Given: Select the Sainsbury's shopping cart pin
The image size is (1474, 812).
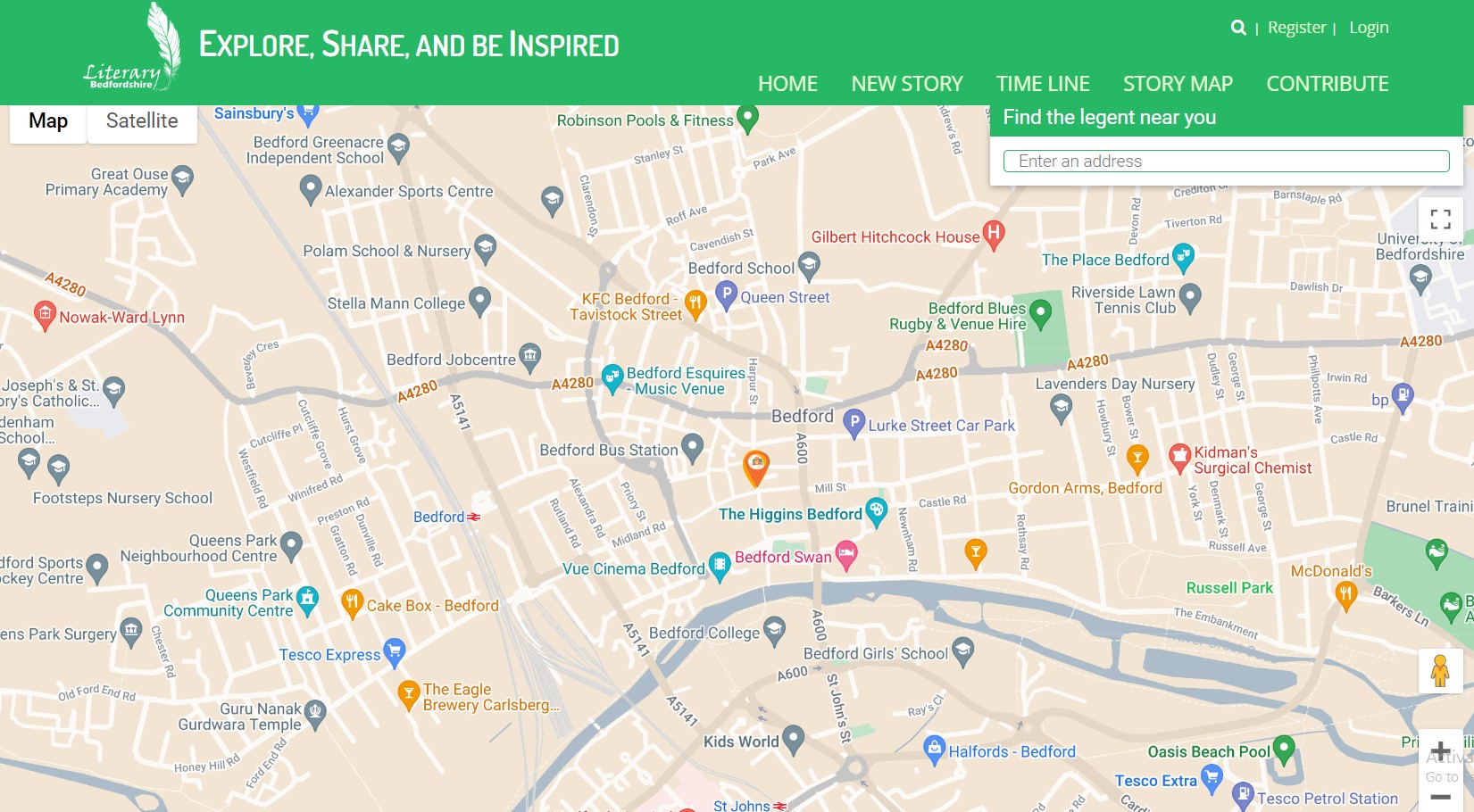Looking at the screenshot, I should pyautogui.click(x=308, y=114).
